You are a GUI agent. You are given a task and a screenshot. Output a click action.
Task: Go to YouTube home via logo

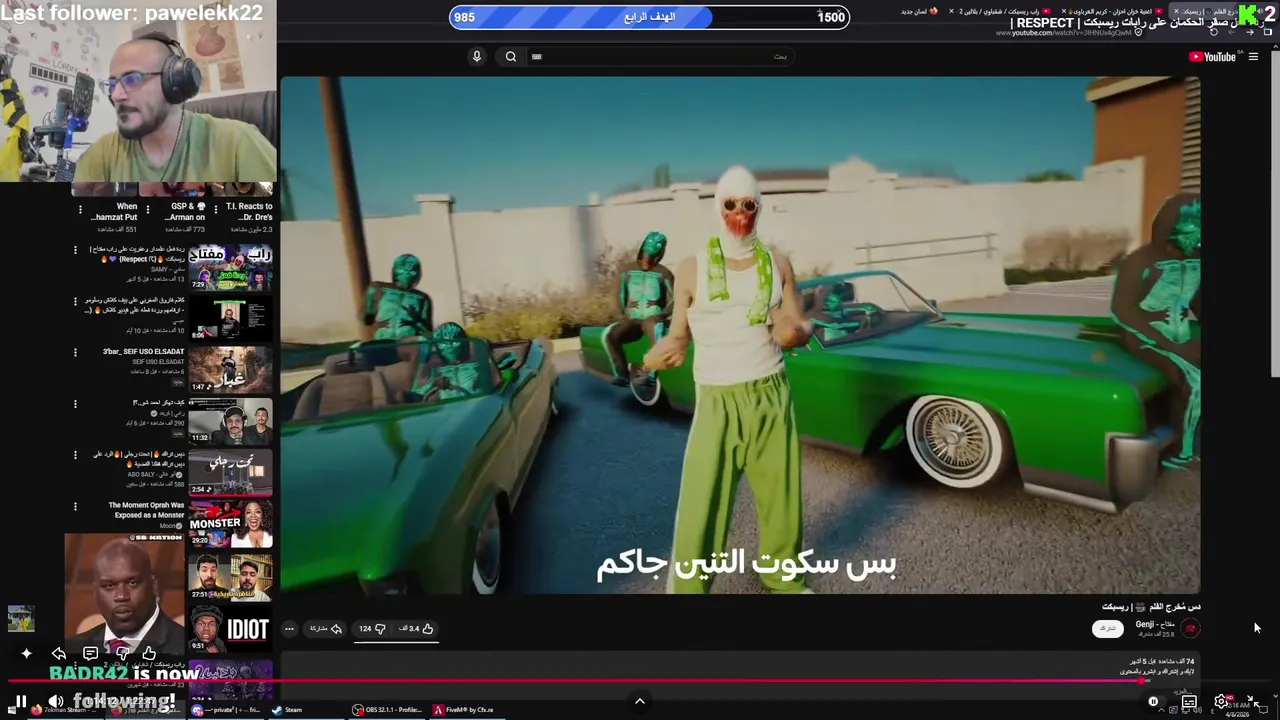pyautogui.click(x=1212, y=57)
